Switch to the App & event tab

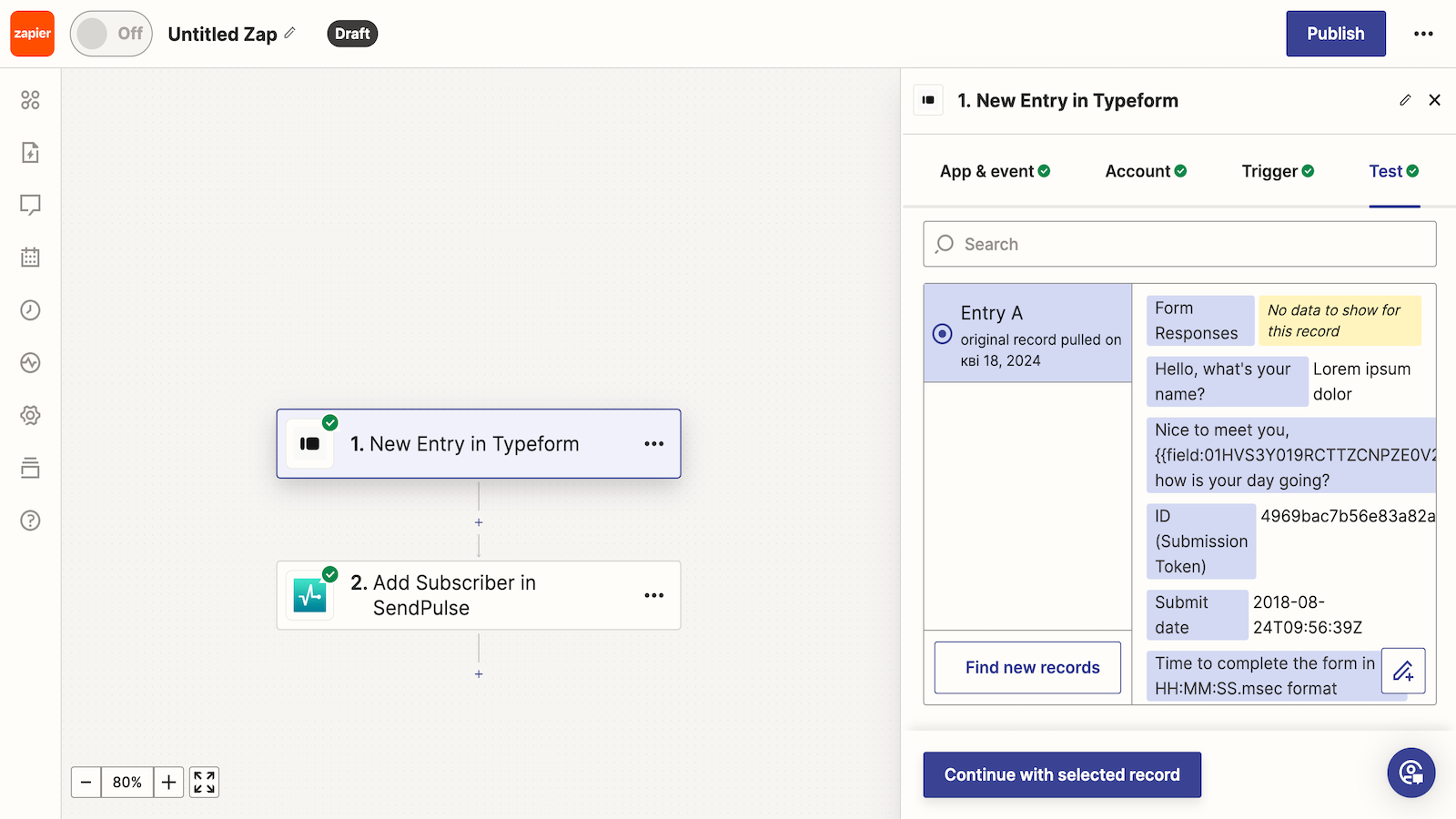point(994,171)
